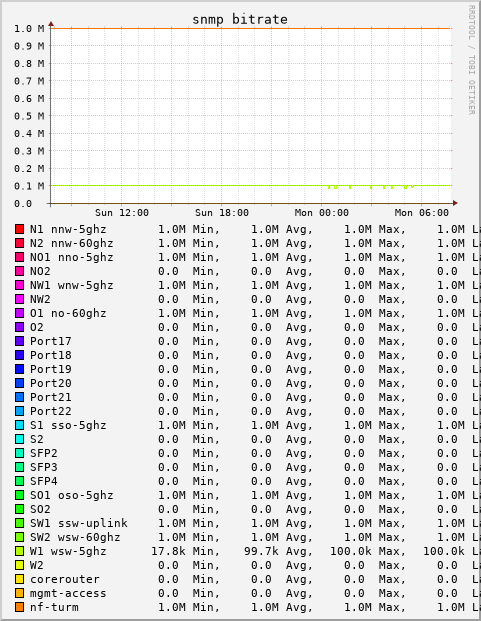The height and width of the screenshot is (621, 481).
Task: Click the corerouter legend color swatch
Action: (19, 579)
